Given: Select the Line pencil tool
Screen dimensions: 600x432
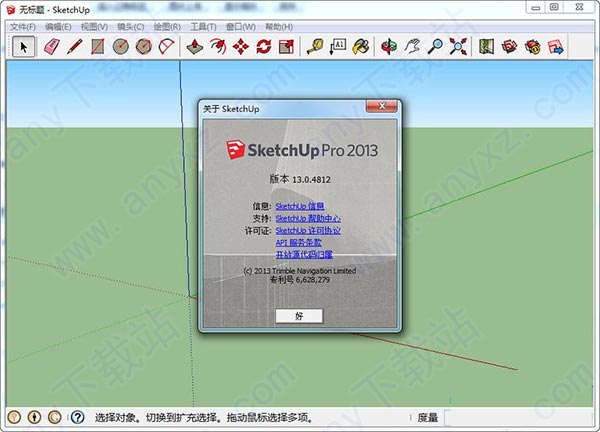Looking at the screenshot, I should coord(75,47).
